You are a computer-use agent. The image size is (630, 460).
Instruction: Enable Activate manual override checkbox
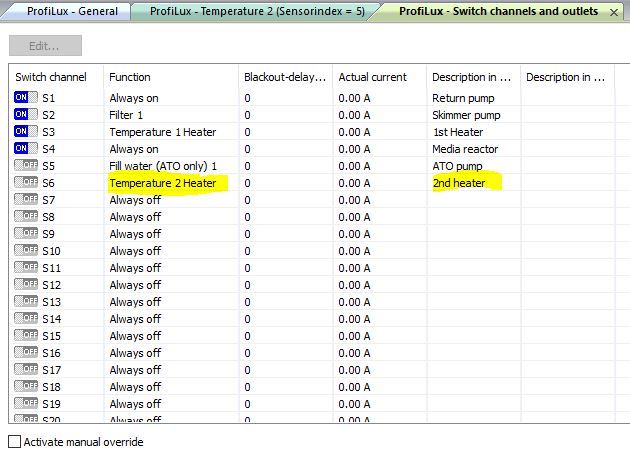click(x=14, y=442)
